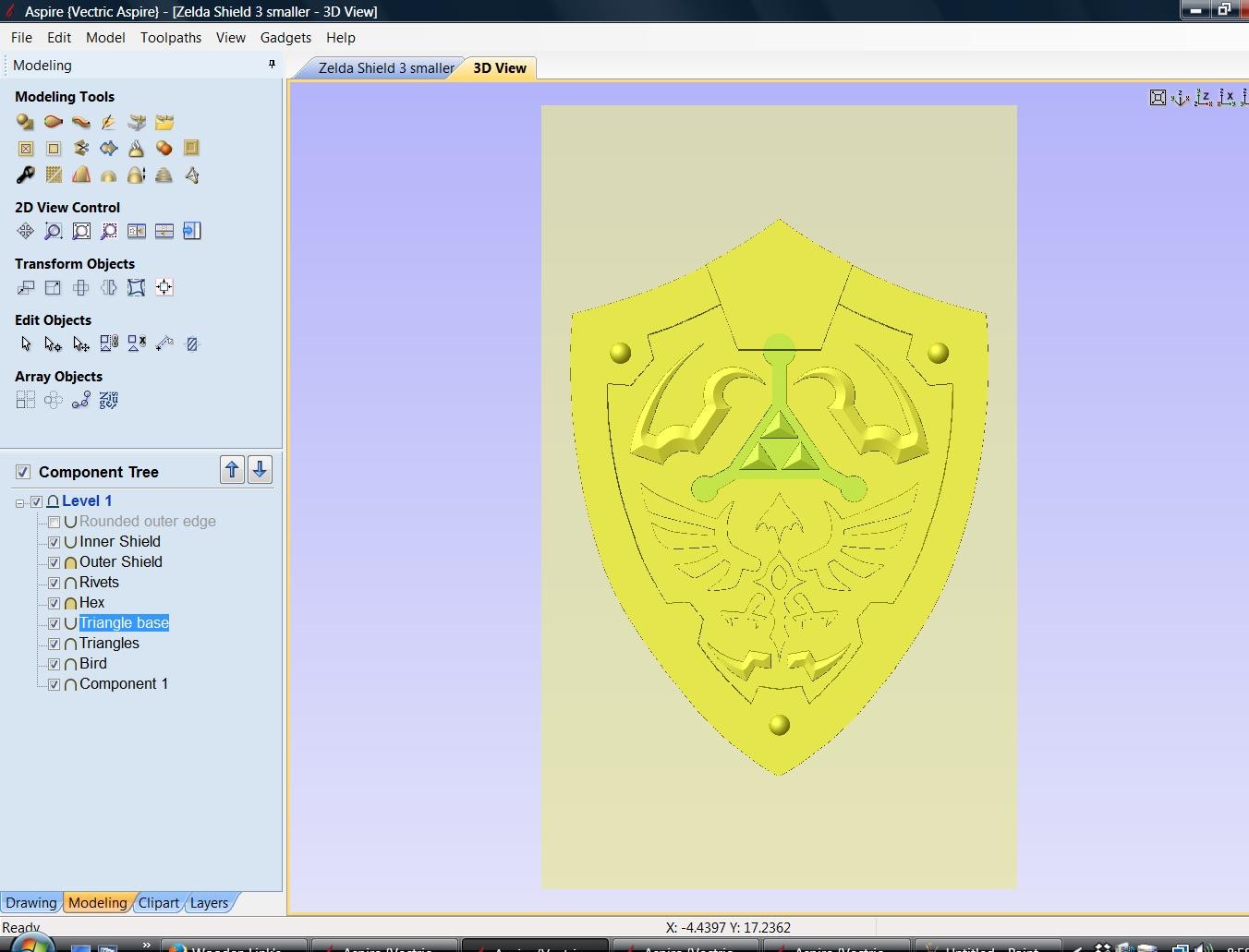Untick the Triangle base checkbox

[54, 623]
